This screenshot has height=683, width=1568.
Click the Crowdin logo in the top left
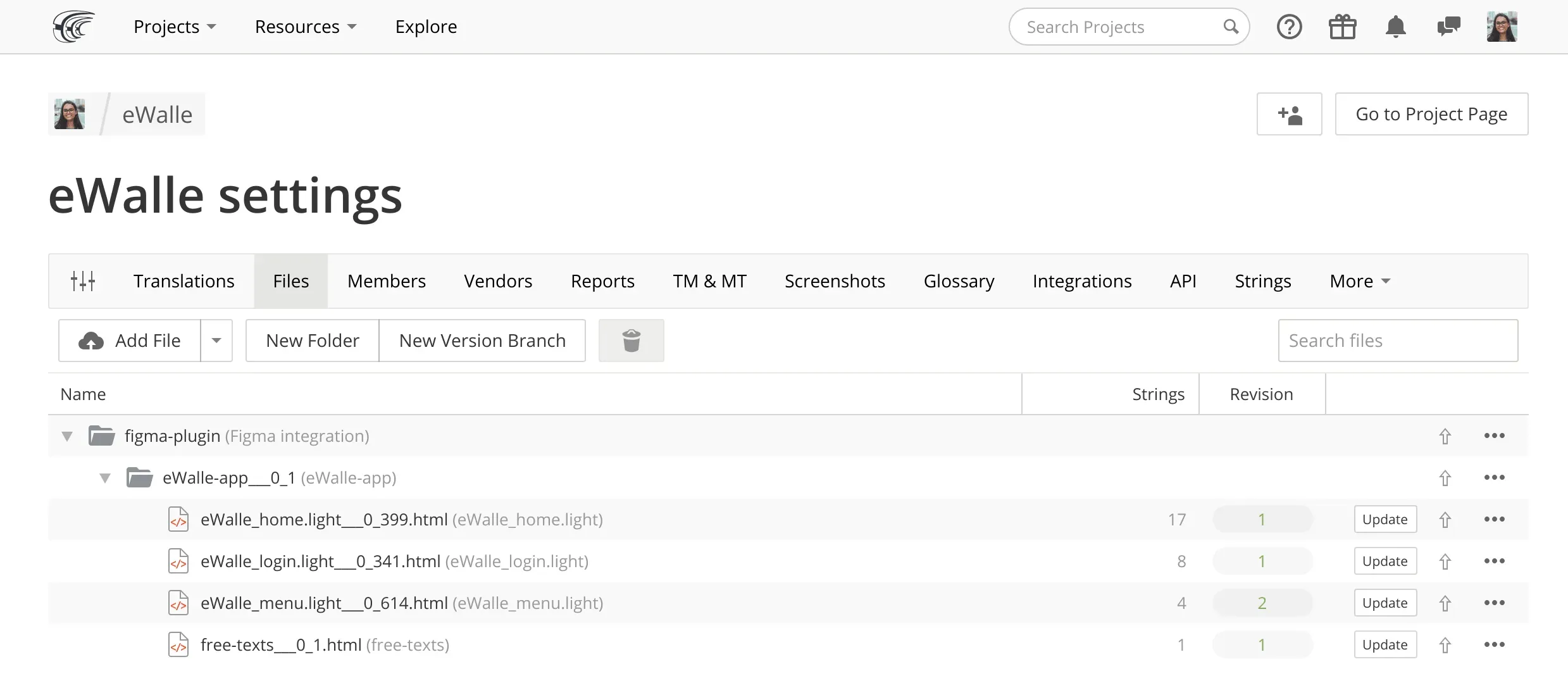[x=74, y=27]
